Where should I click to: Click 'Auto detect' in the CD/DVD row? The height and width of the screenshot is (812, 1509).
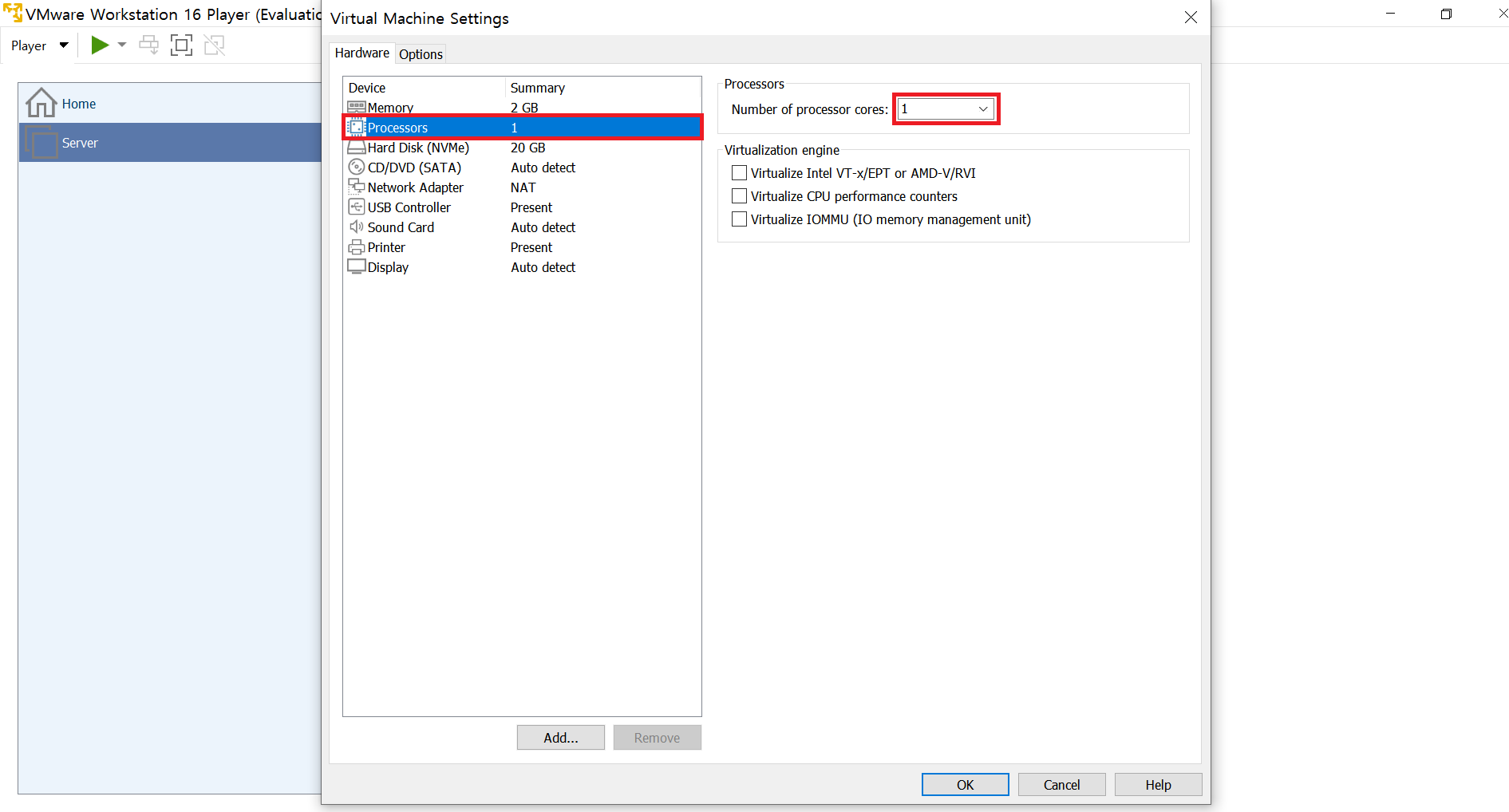coord(543,168)
